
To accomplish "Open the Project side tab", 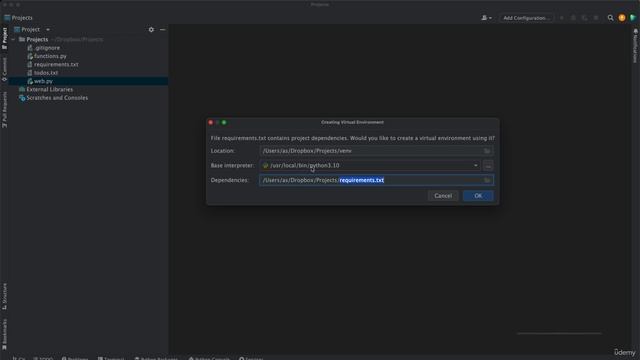I will pyautogui.click(x=4, y=38).
